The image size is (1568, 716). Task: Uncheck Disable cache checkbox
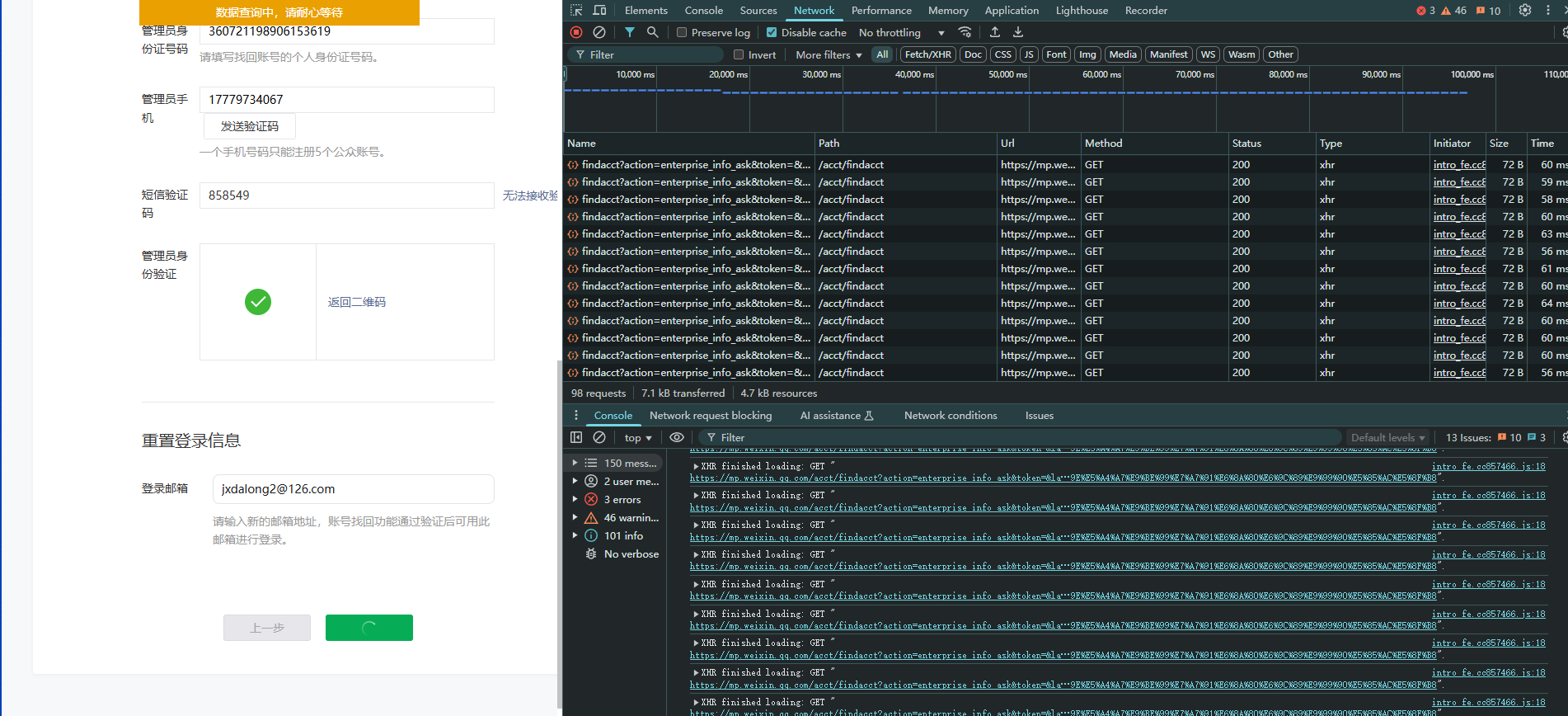pos(772,33)
